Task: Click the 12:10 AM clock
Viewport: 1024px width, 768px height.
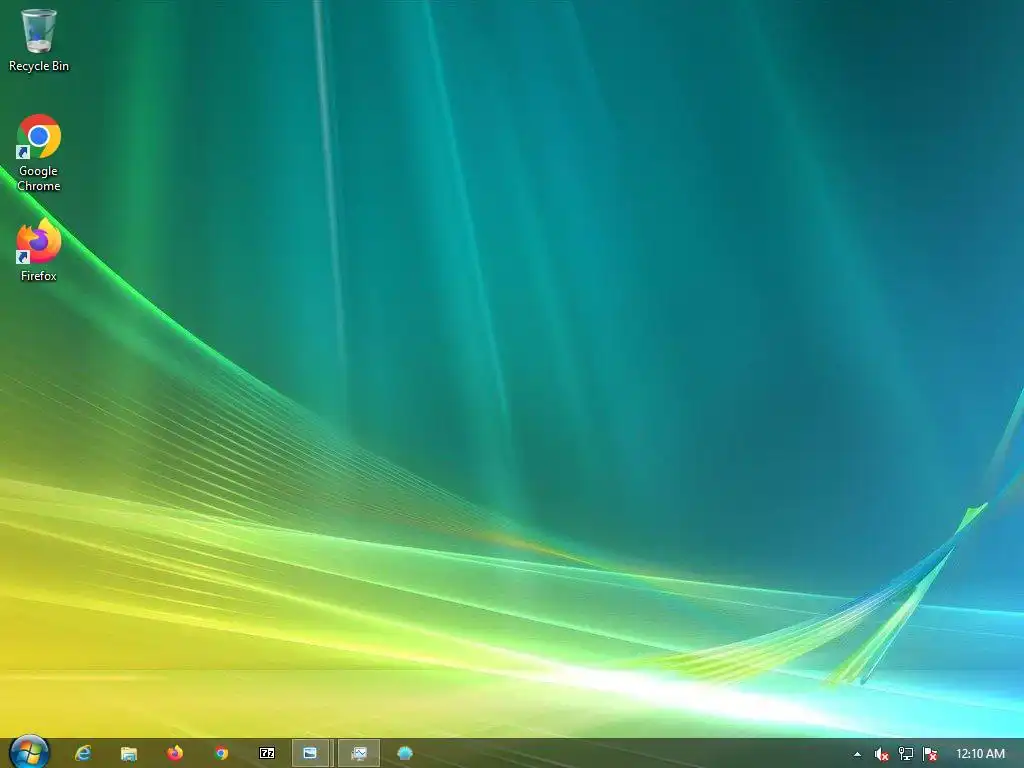Action: (980, 754)
